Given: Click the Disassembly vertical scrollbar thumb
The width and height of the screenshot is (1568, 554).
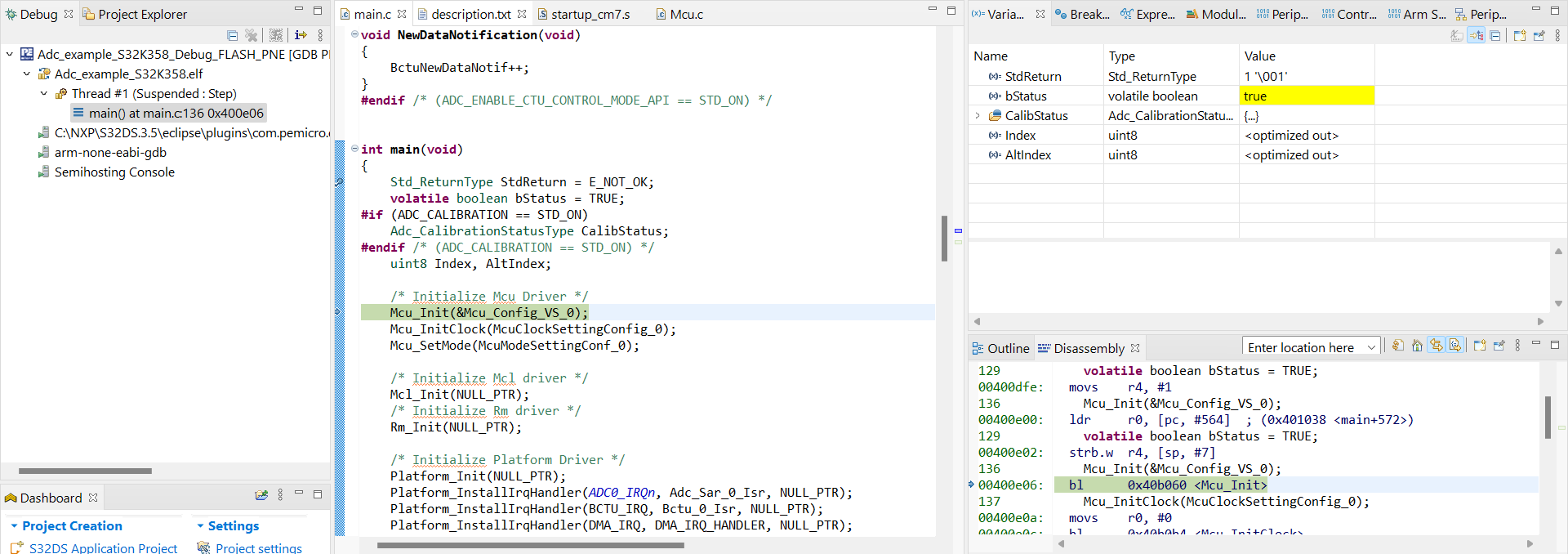Looking at the screenshot, I should [1548, 418].
